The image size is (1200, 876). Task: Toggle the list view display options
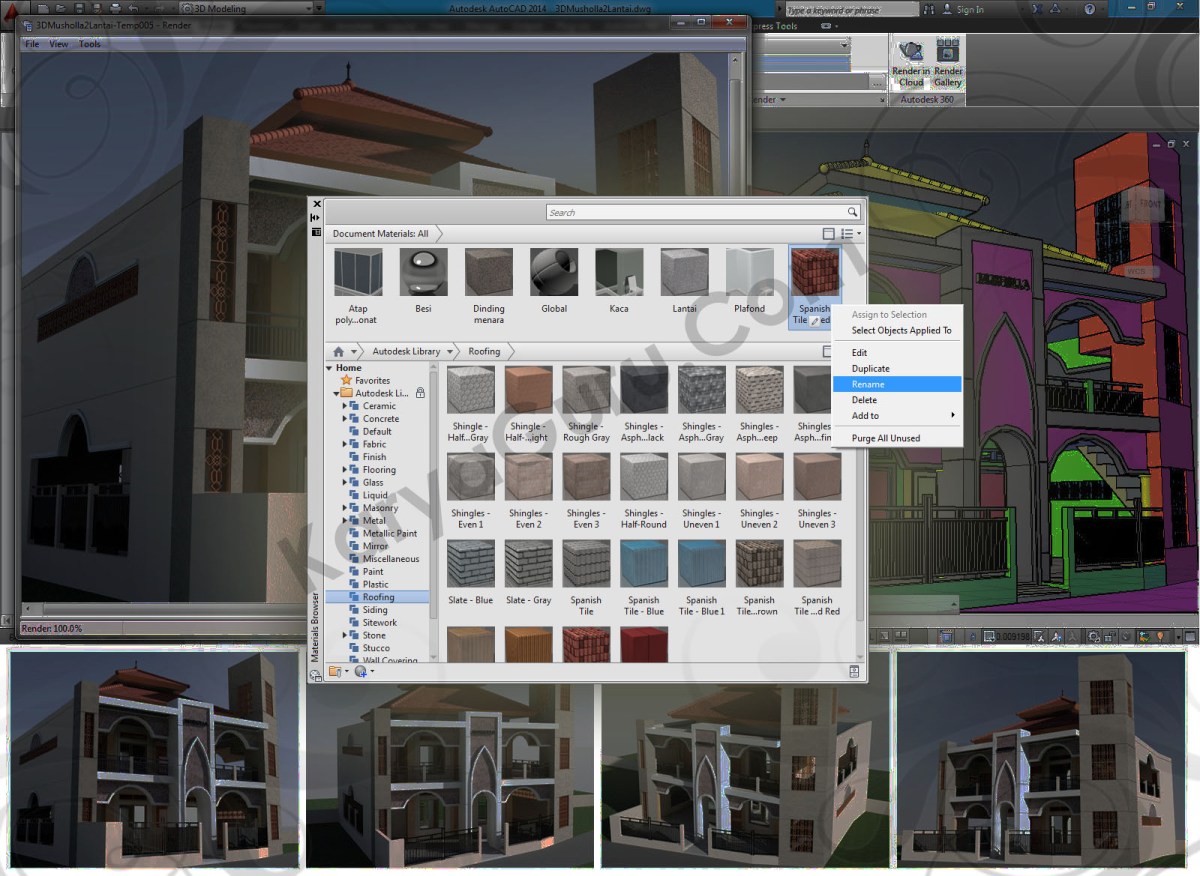pos(849,233)
